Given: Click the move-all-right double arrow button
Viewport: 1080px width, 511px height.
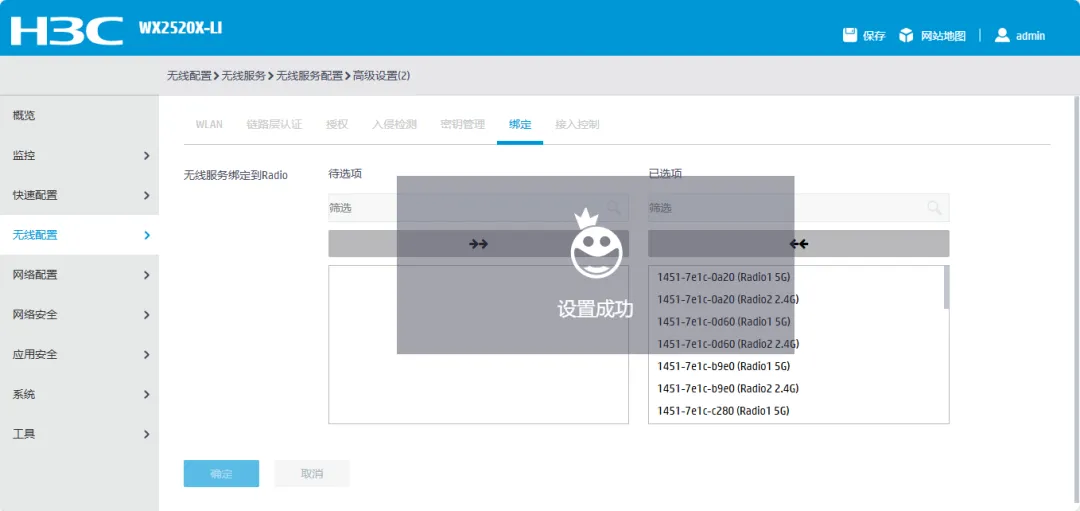Looking at the screenshot, I should tap(479, 244).
